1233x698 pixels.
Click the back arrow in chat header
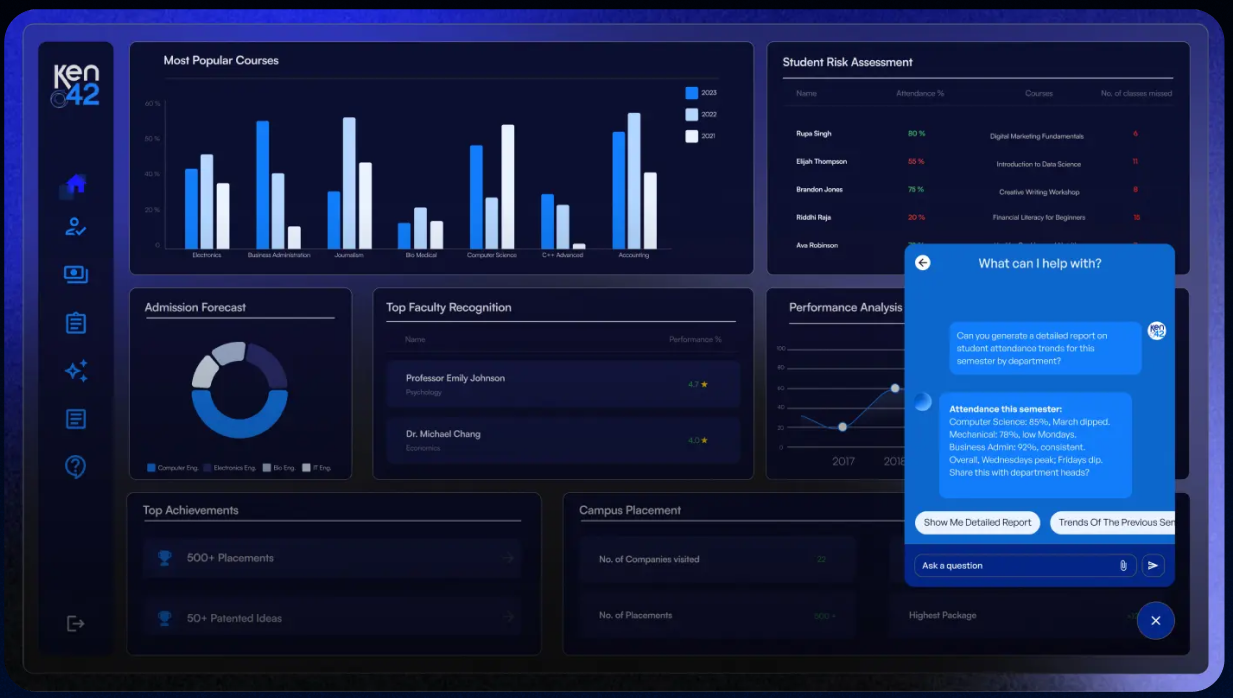point(923,263)
